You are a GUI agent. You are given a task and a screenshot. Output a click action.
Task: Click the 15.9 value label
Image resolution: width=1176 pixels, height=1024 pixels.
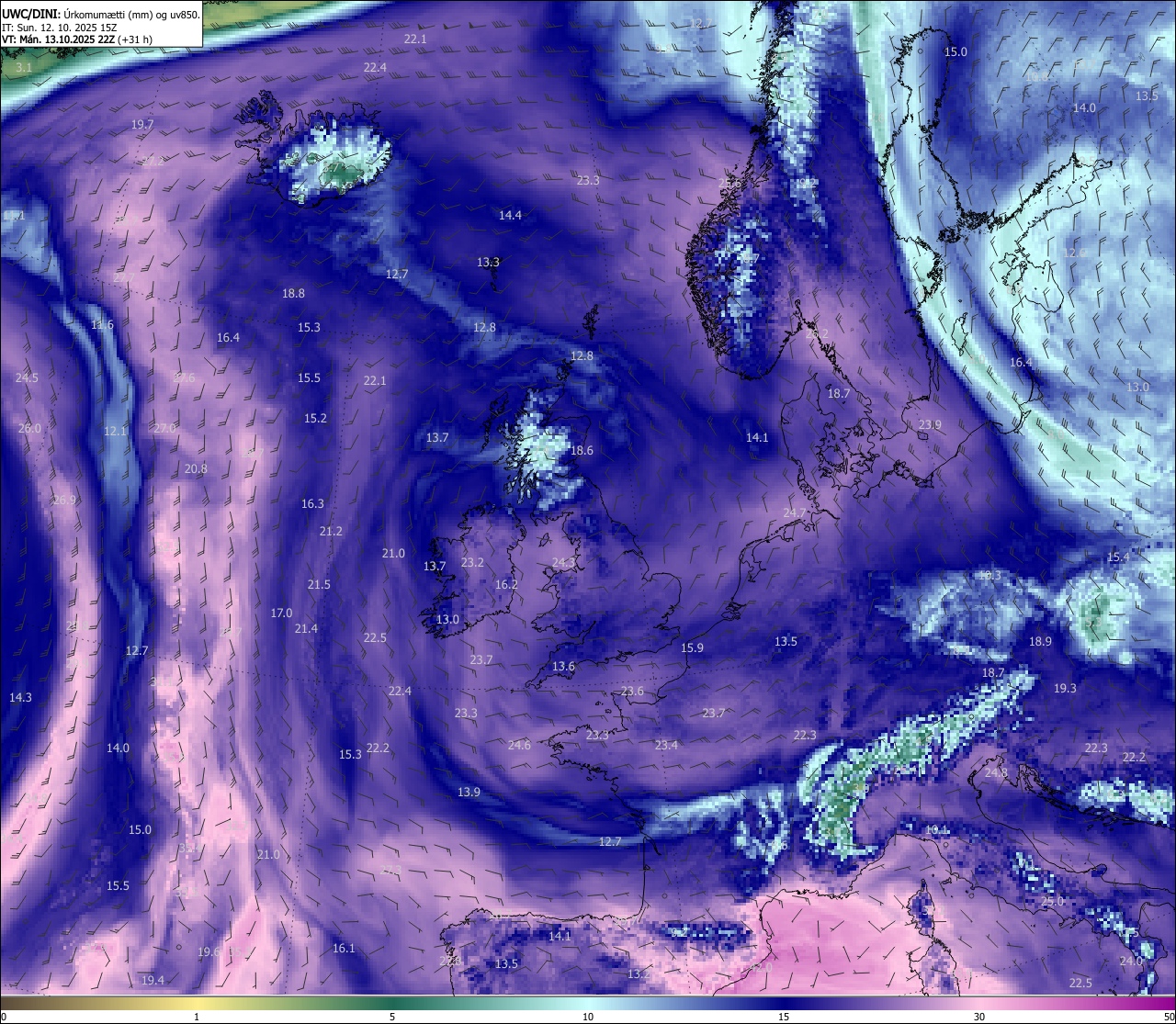692,647
